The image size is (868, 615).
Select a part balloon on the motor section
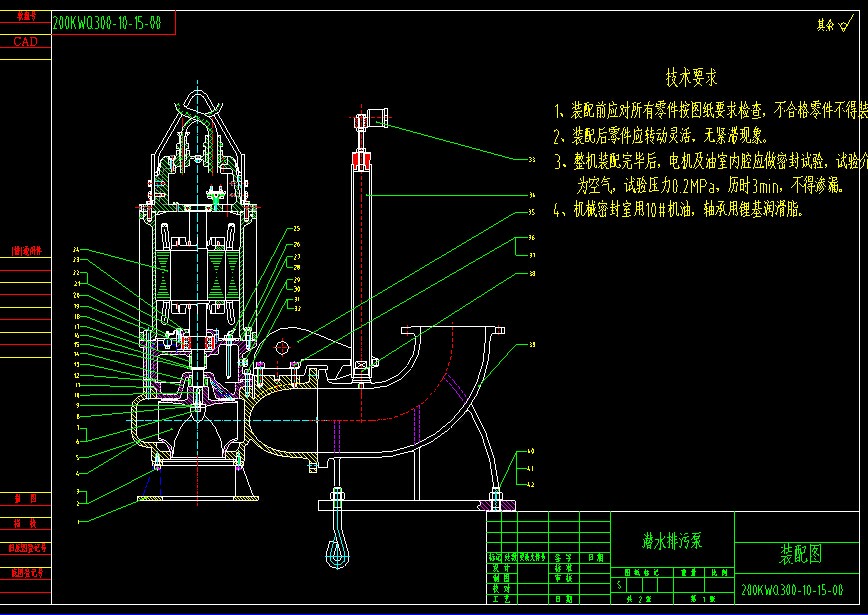(x=75, y=248)
